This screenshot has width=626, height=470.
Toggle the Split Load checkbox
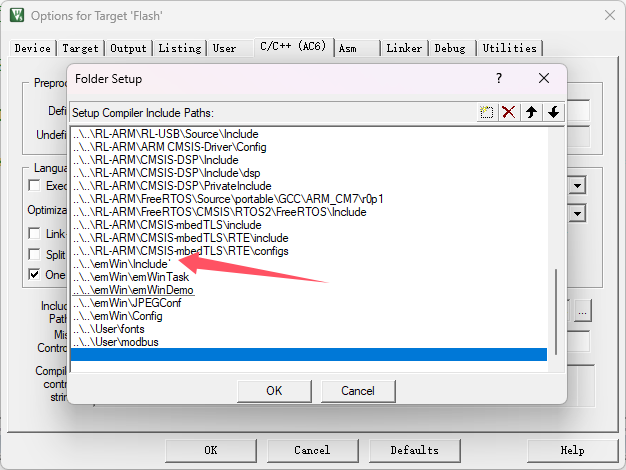coord(34,254)
